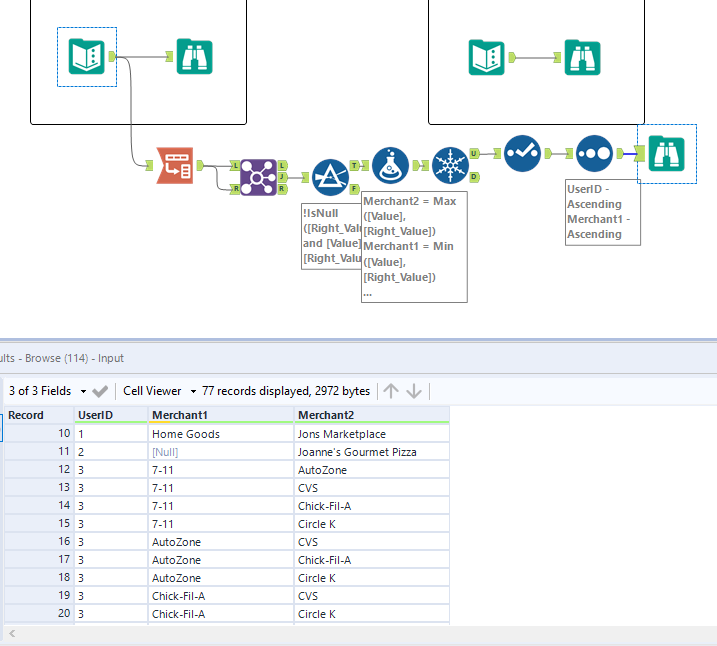
Task: Select the Joanne's Gourmet Pizza cell
Action: 372,452
